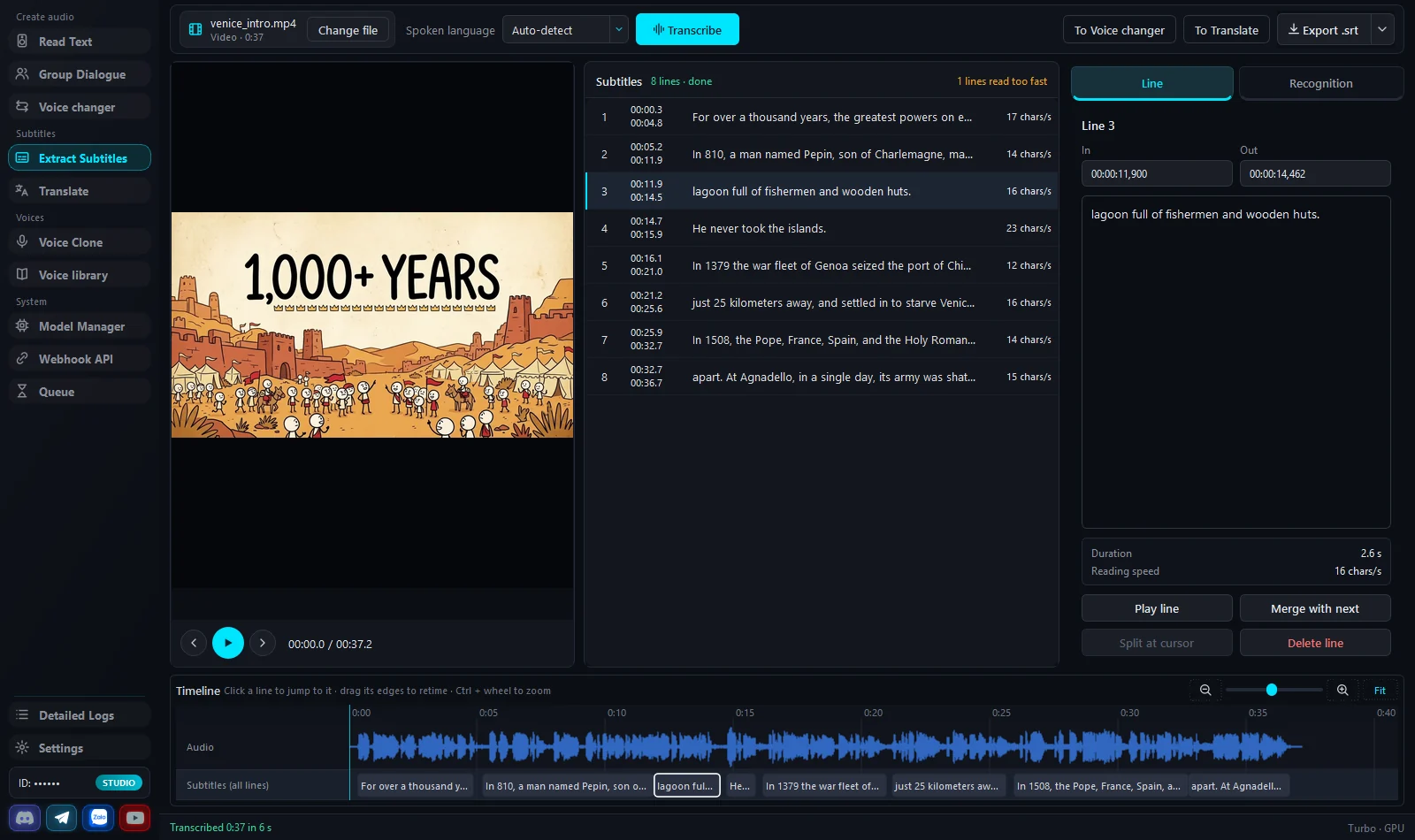Screen dimensions: 1415x840
Task: Merge line 3 with next line
Action: click(1315, 608)
